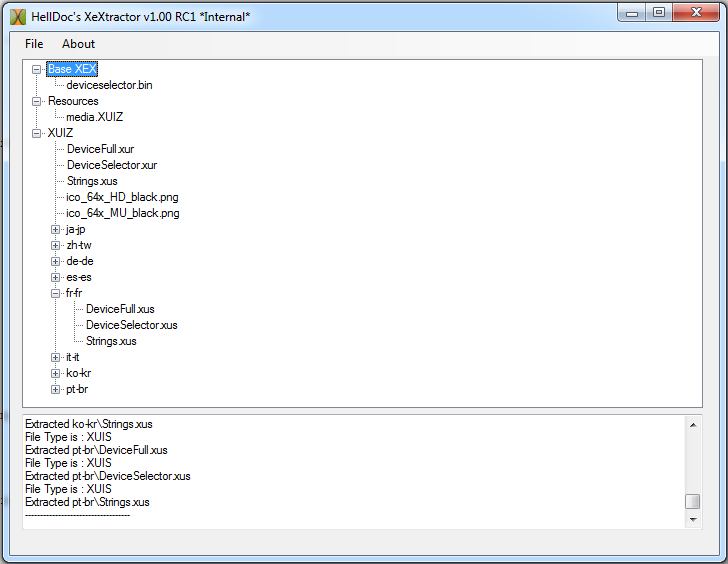This screenshot has width=728, height=564.
Task: Select ico_64x_MU_black.png item
Action: (122, 213)
